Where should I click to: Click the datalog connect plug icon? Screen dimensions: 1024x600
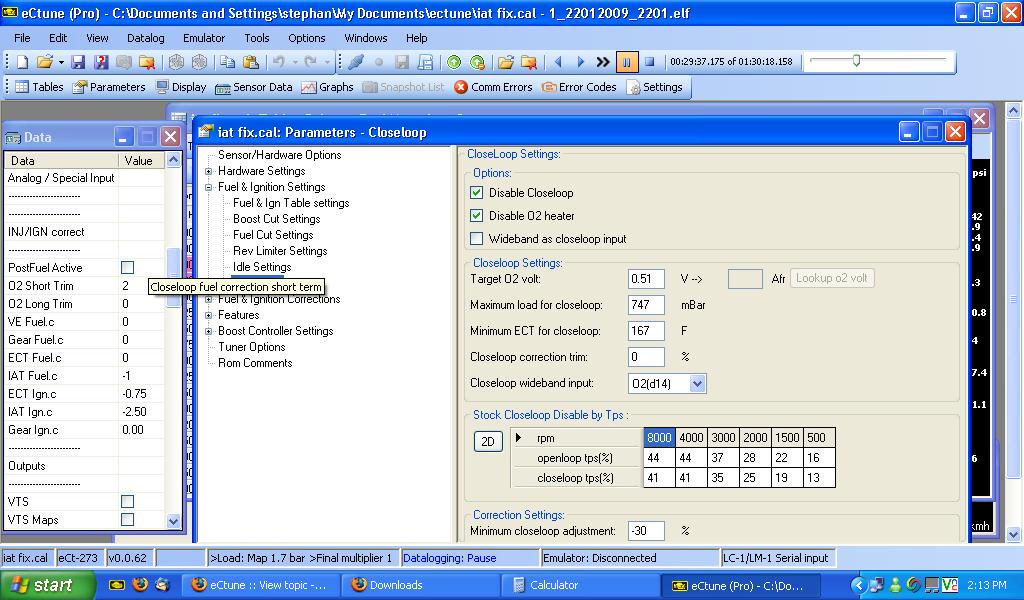coord(356,62)
